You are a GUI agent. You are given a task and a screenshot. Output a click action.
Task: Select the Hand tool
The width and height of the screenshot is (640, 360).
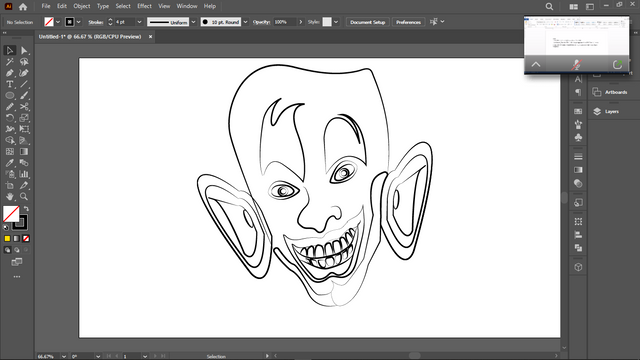[x=10, y=197]
